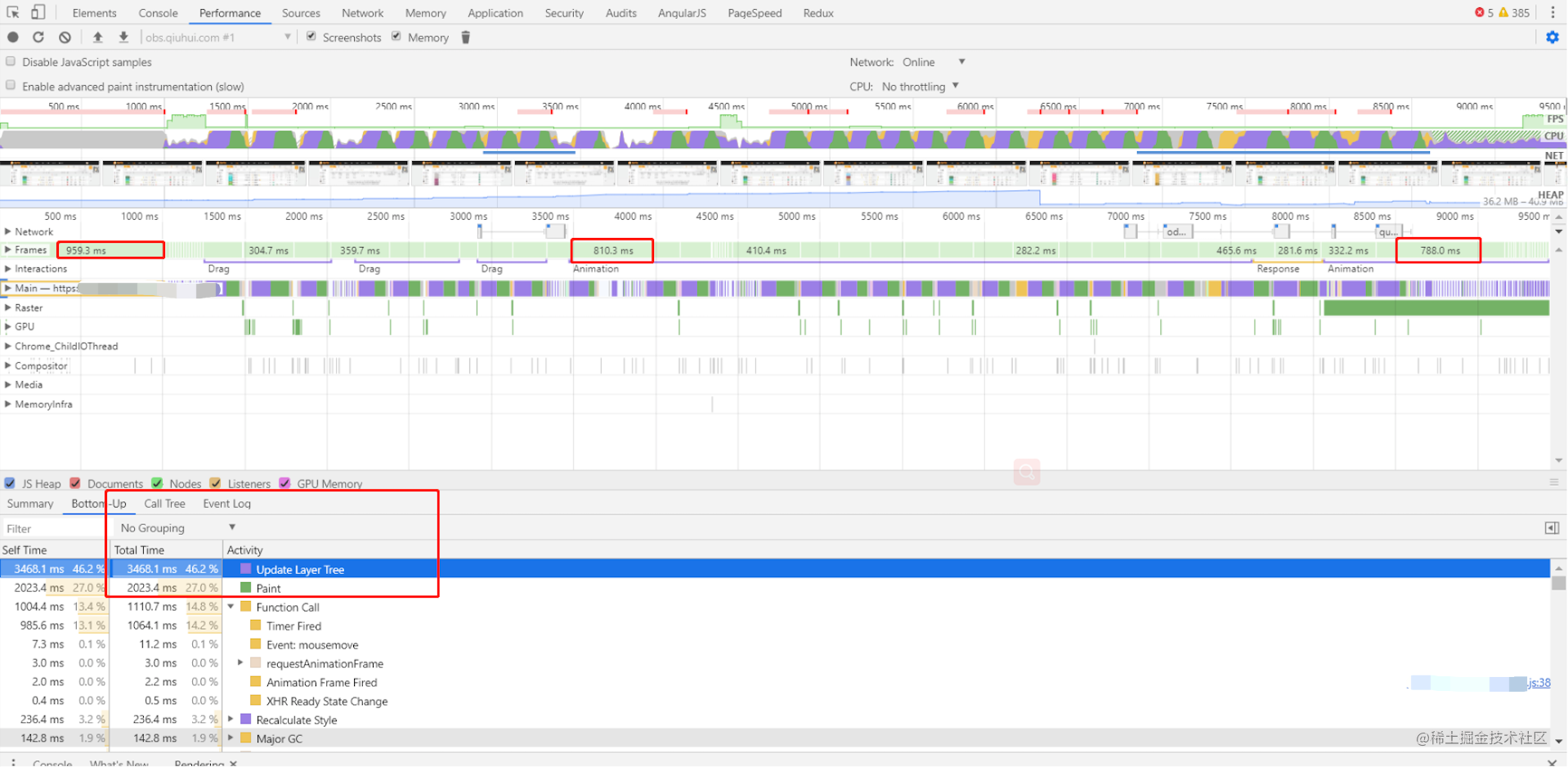Save the profile with the download arrow
The image size is (1568, 767).
pyautogui.click(x=123, y=37)
